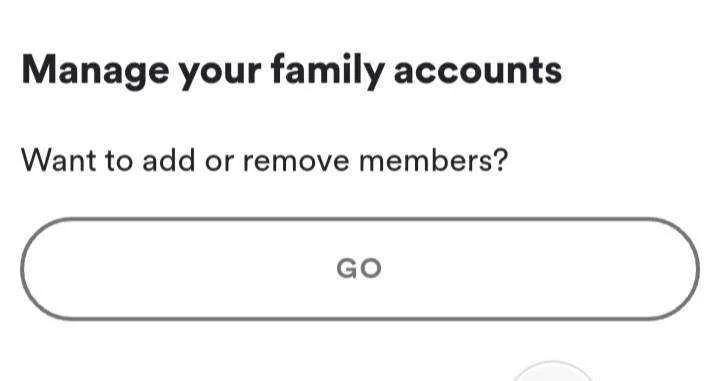Click the word 'members?' in the subtitle
Screen dimensions: 720x381
click(x=433, y=160)
